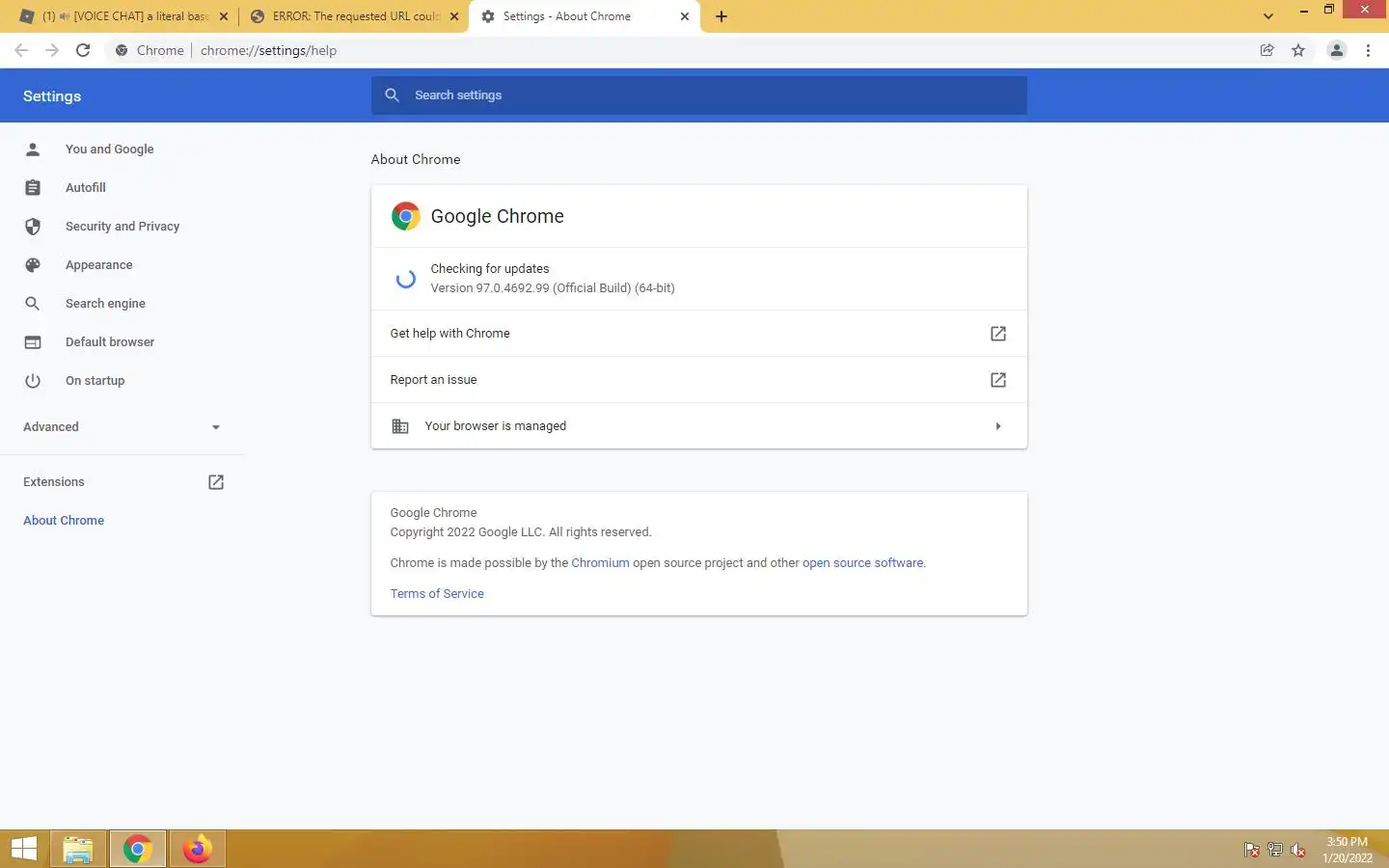Open the Chromium project link
Image resolution: width=1389 pixels, height=868 pixels.
[600, 562]
